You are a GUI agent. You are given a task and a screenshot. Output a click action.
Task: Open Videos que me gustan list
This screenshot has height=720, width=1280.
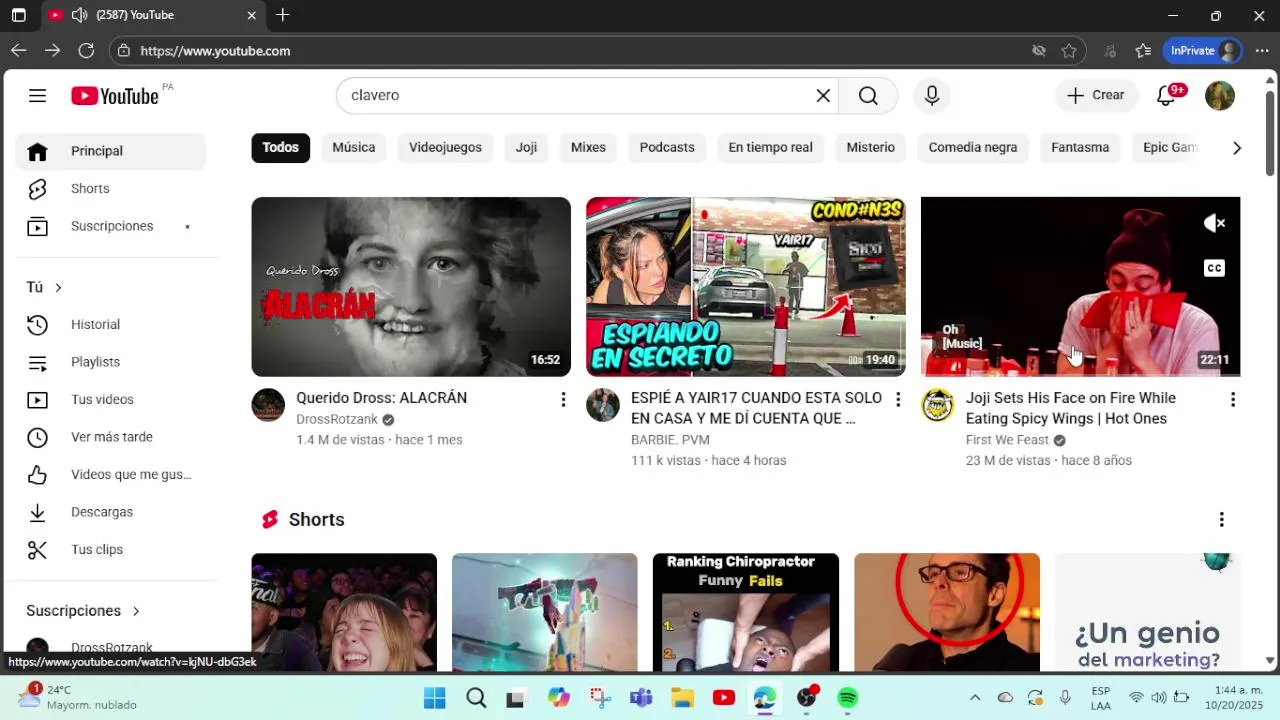[110, 474]
